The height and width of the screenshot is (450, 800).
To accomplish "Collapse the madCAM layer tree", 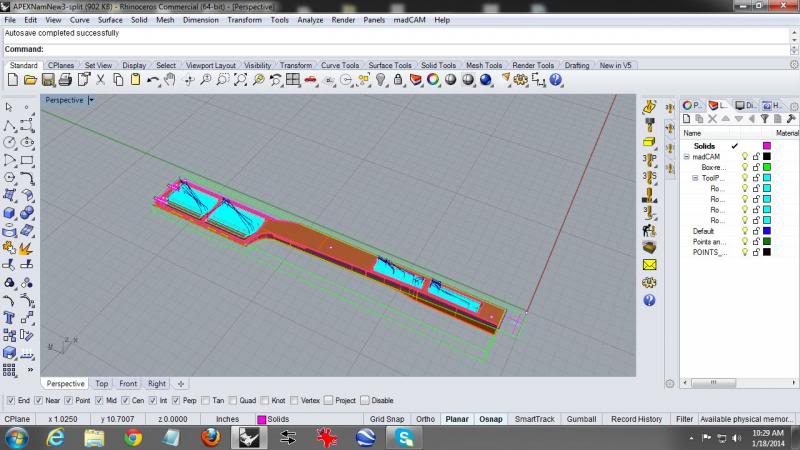I will coord(687,157).
